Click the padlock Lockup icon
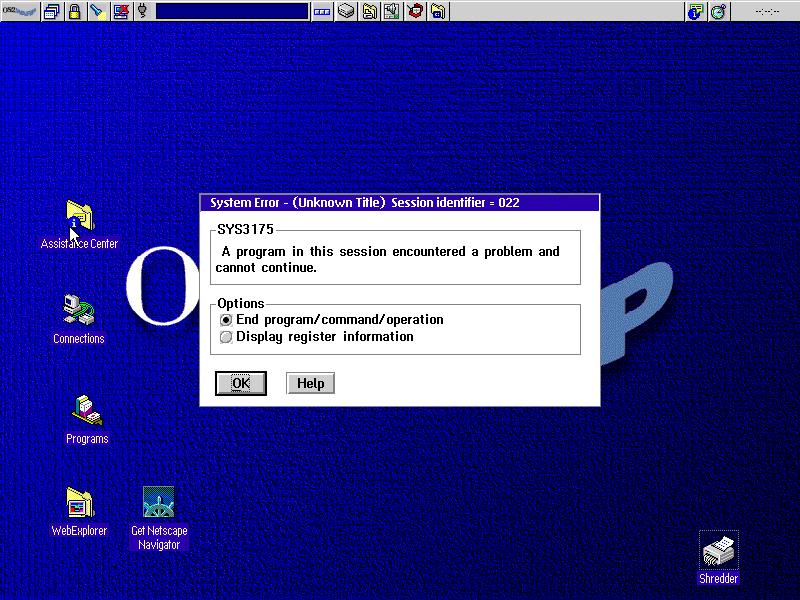This screenshot has height=600, width=800. [74, 11]
